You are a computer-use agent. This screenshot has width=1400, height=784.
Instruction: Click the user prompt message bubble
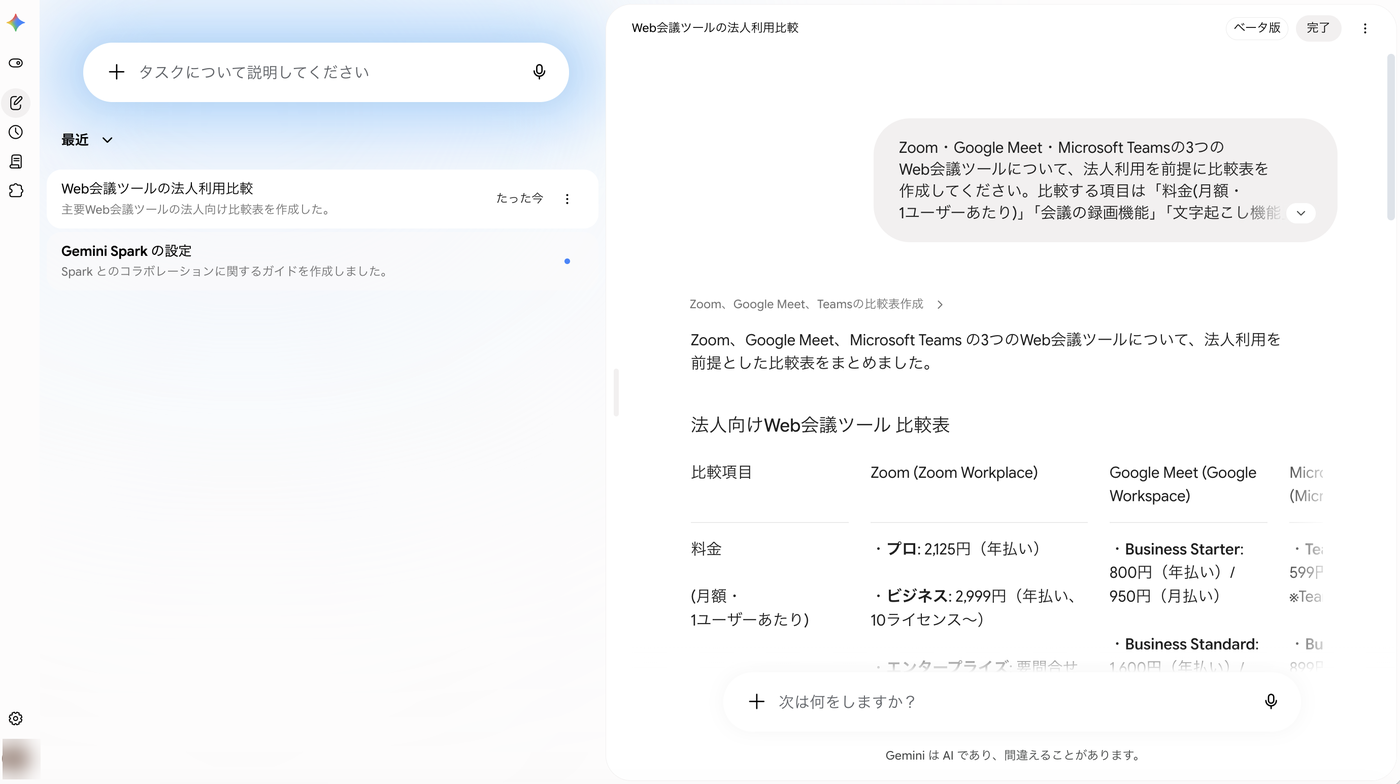point(1105,180)
